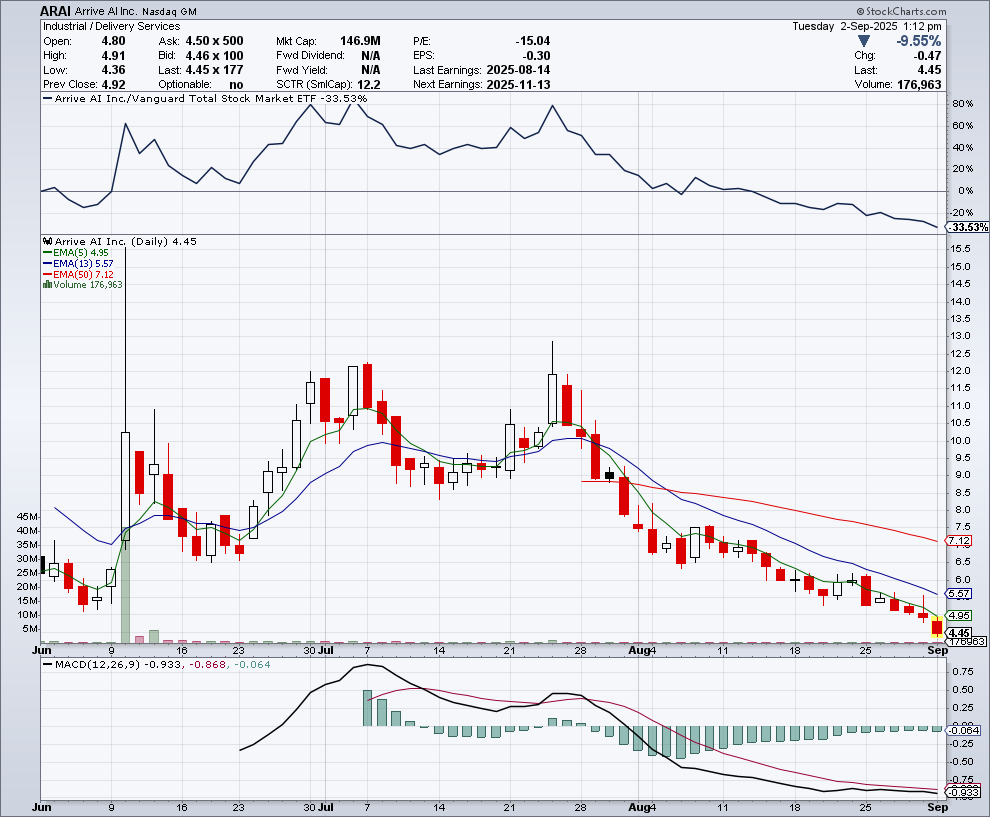Image resolution: width=990 pixels, height=817 pixels.
Task: Click the down arrow beside -9.55%
Action: point(864,41)
